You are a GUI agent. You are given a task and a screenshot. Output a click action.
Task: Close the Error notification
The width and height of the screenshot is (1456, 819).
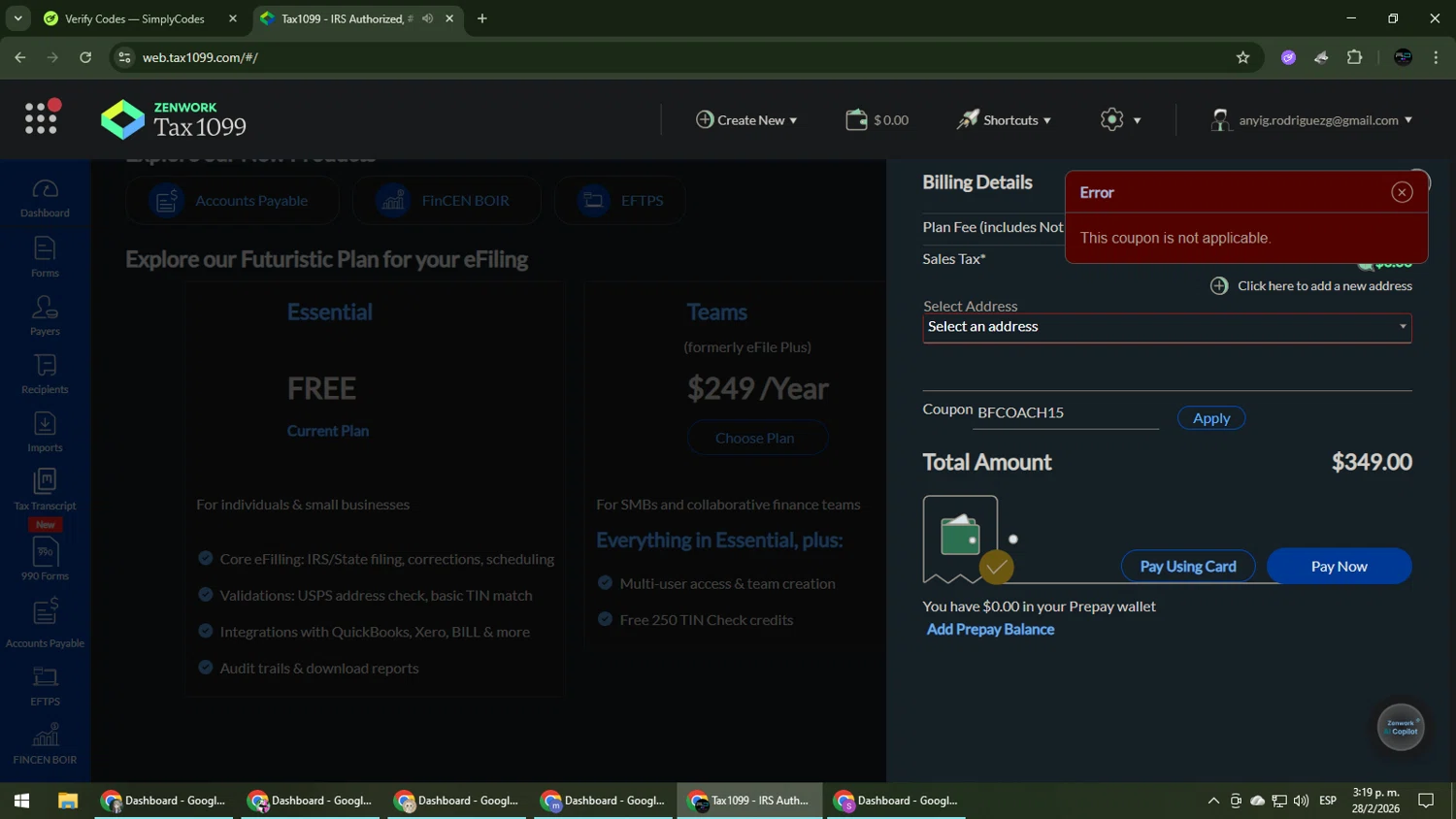tap(1402, 192)
